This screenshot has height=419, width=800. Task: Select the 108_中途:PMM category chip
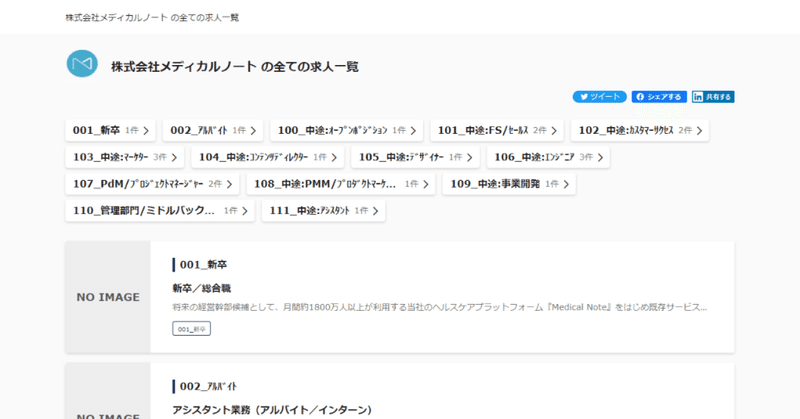[x=341, y=184]
